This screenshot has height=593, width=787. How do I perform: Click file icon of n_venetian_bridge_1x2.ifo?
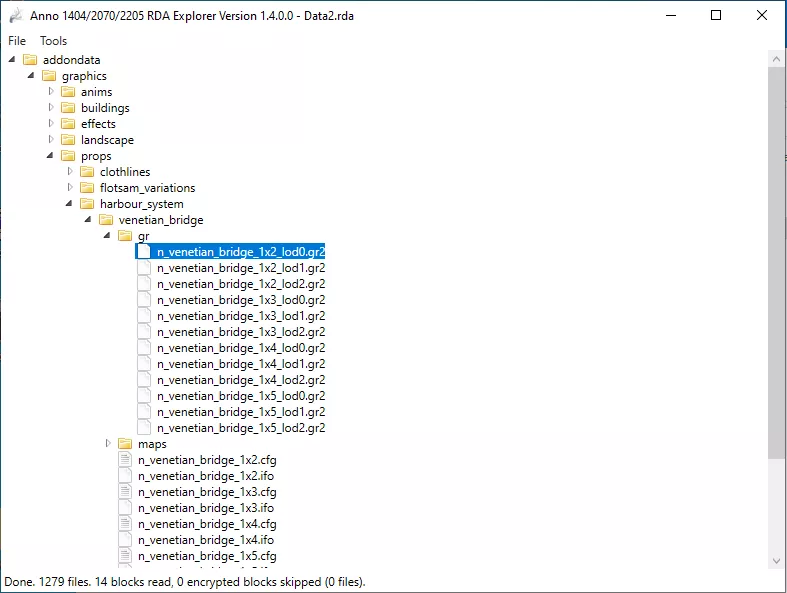point(125,476)
